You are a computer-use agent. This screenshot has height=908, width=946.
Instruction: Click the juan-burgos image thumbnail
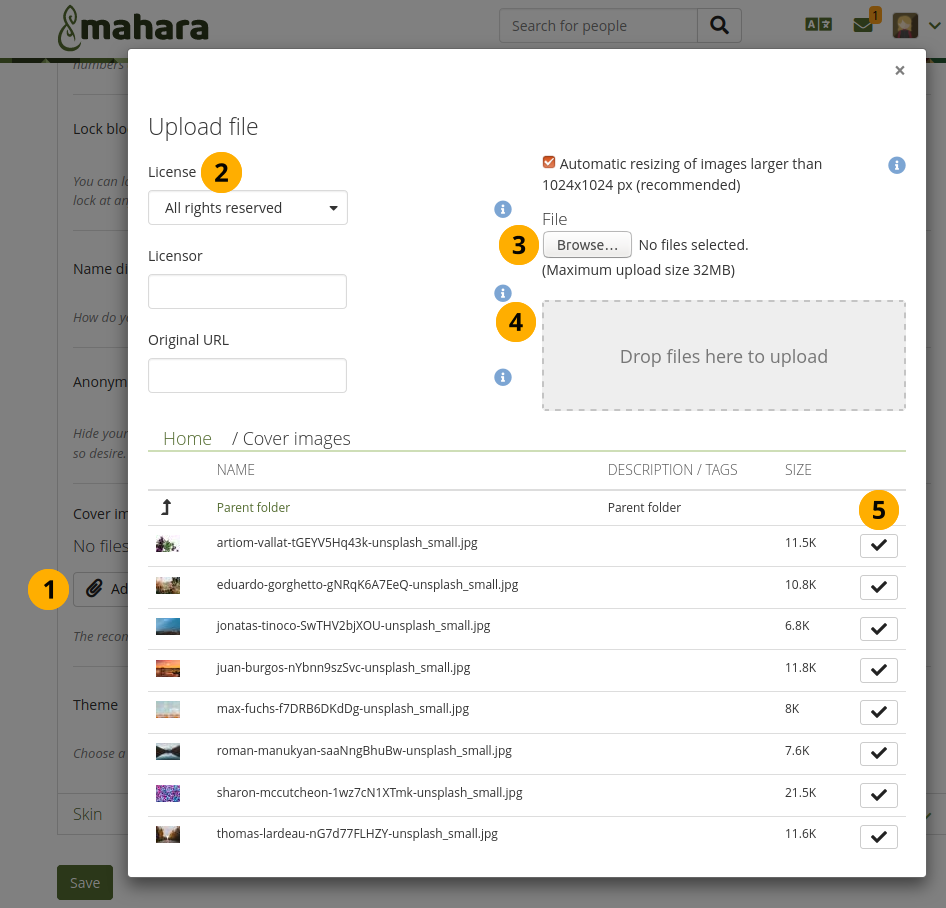167,668
